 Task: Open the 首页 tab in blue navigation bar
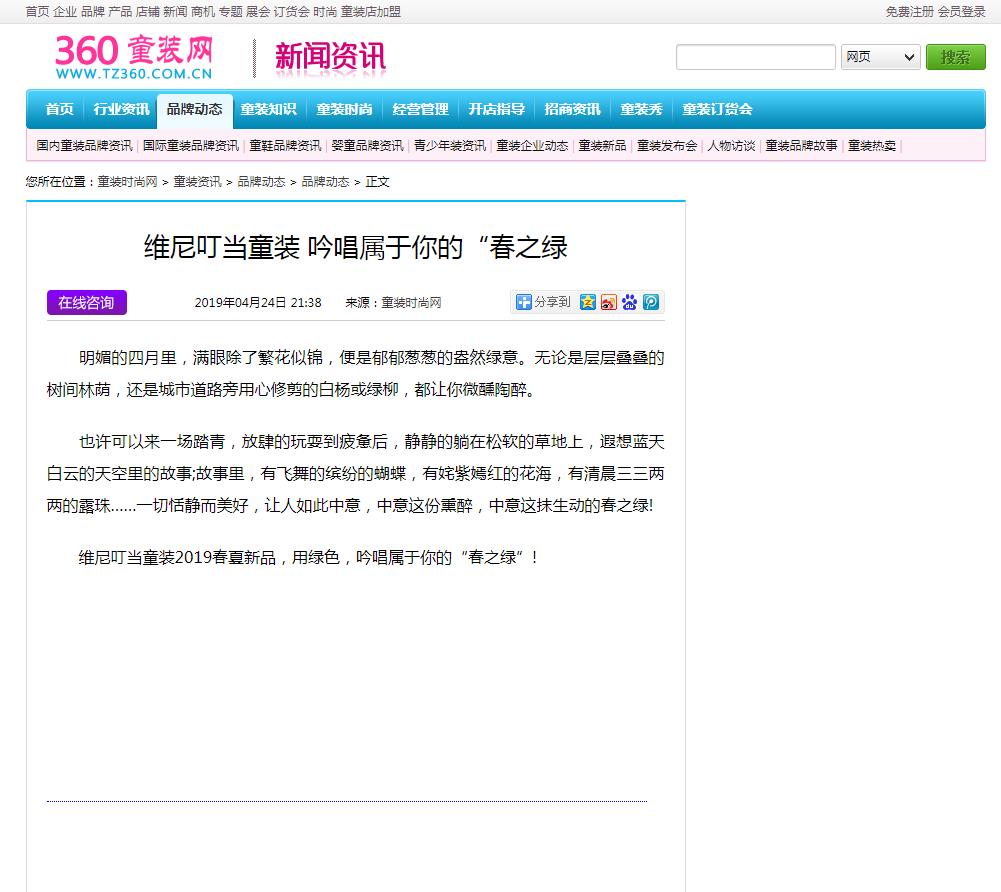59,109
